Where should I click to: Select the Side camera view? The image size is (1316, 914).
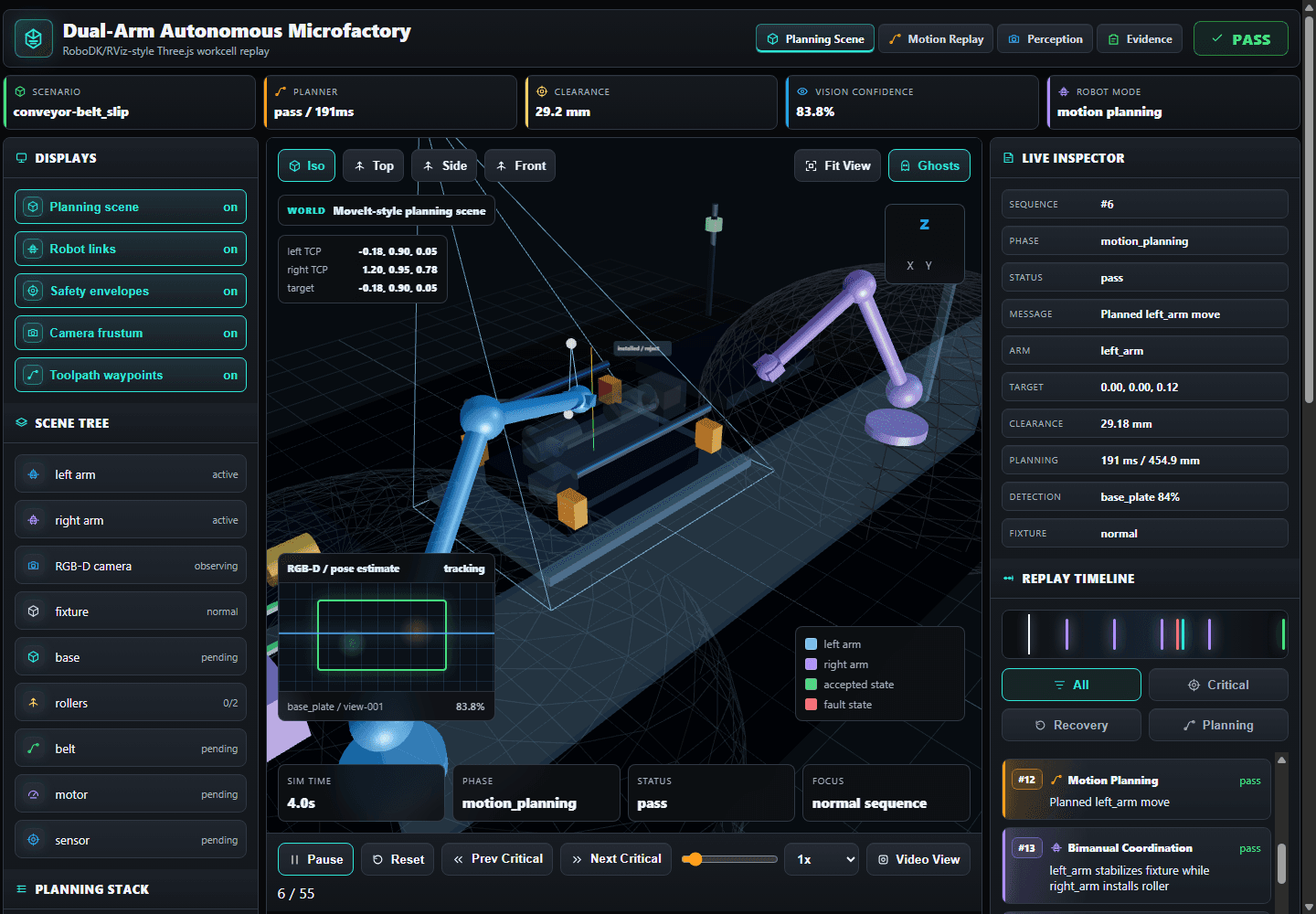pyautogui.click(x=444, y=165)
